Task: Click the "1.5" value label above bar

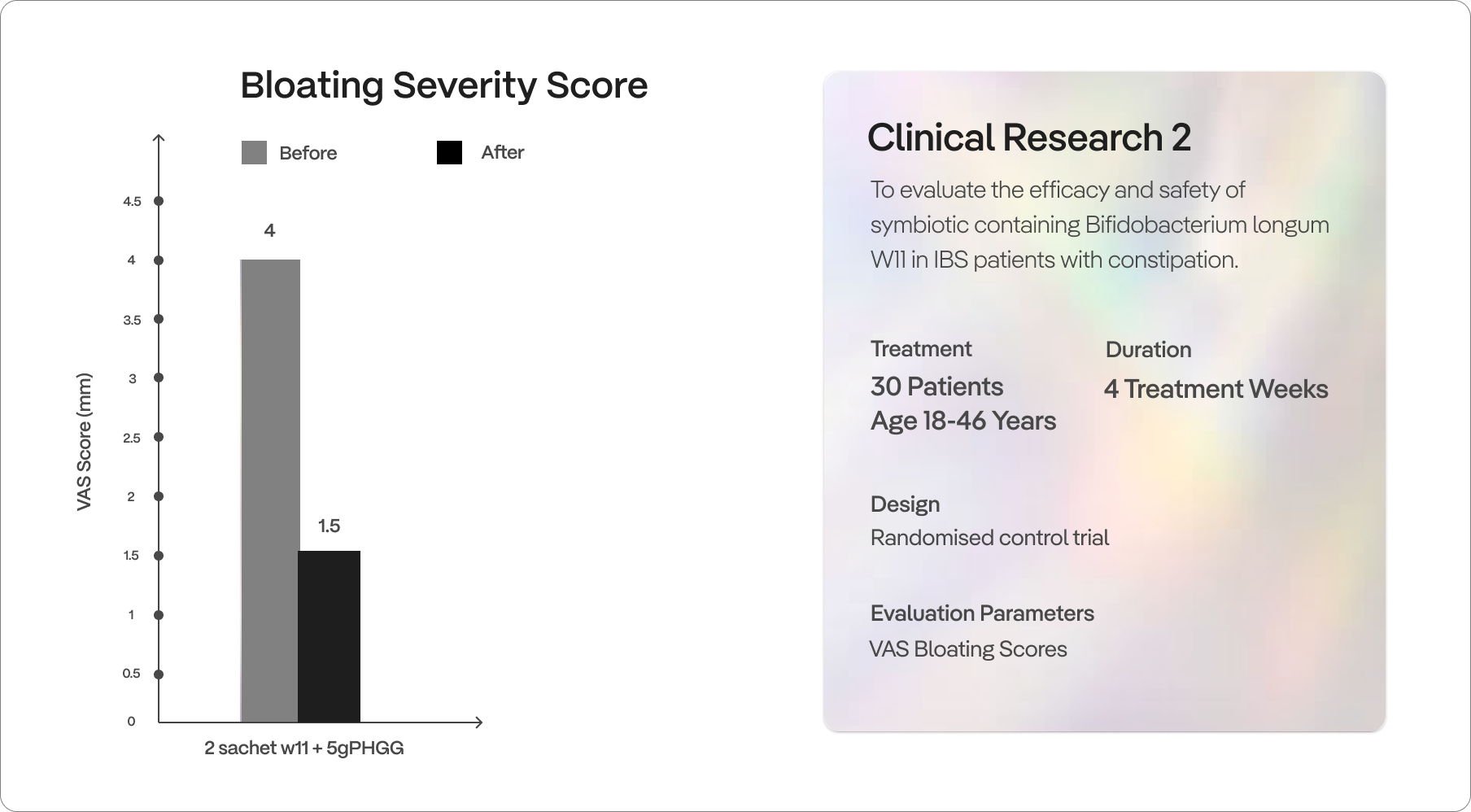Action: [329, 526]
